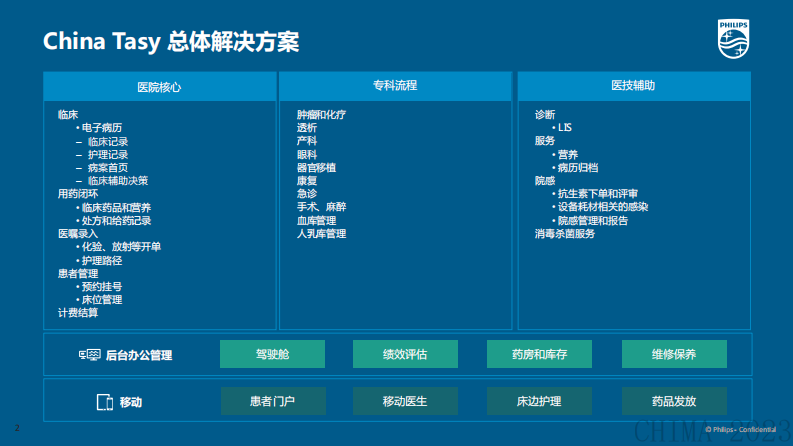Screen dimensions: 793x446
Task: Choose the 药品发放 box
Action: coord(674,401)
